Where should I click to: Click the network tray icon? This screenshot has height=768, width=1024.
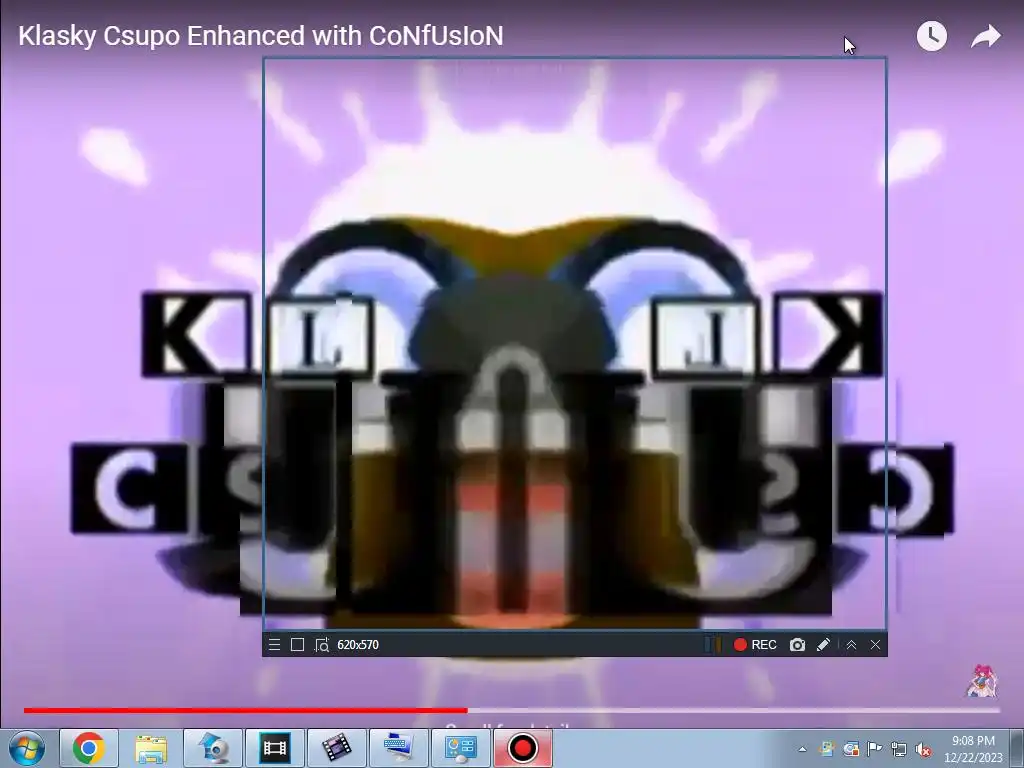click(x=899, y=749)
